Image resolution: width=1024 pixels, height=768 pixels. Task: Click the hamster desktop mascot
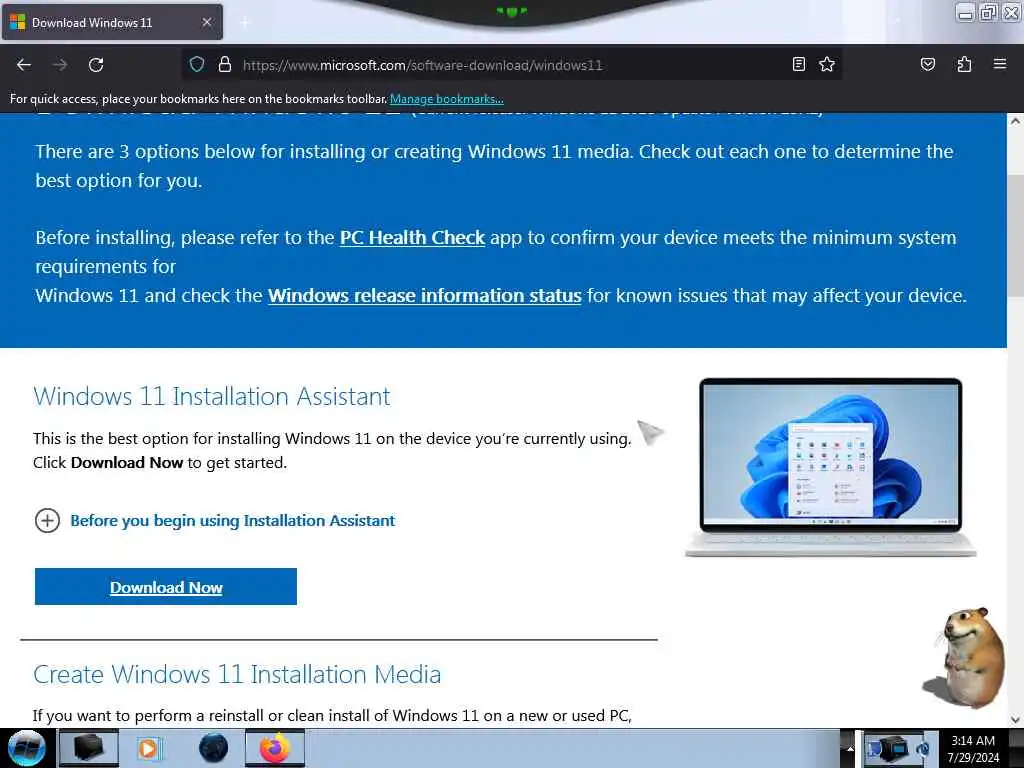(965, 658)
